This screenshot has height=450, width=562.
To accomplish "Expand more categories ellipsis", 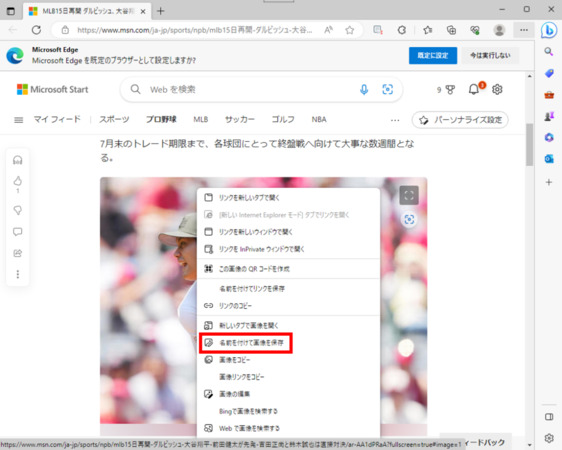I will 395,120.
